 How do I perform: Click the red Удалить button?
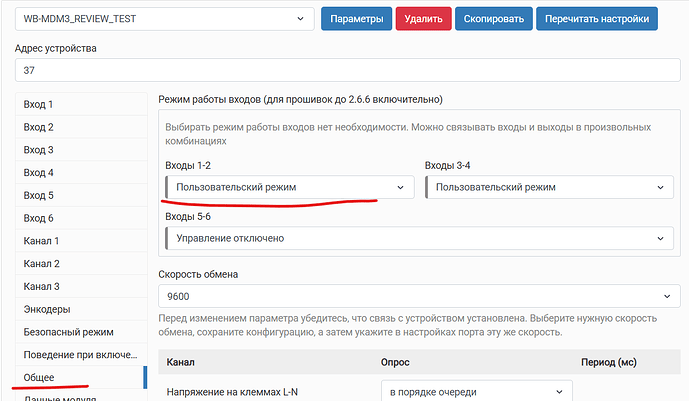click(423, 19)
